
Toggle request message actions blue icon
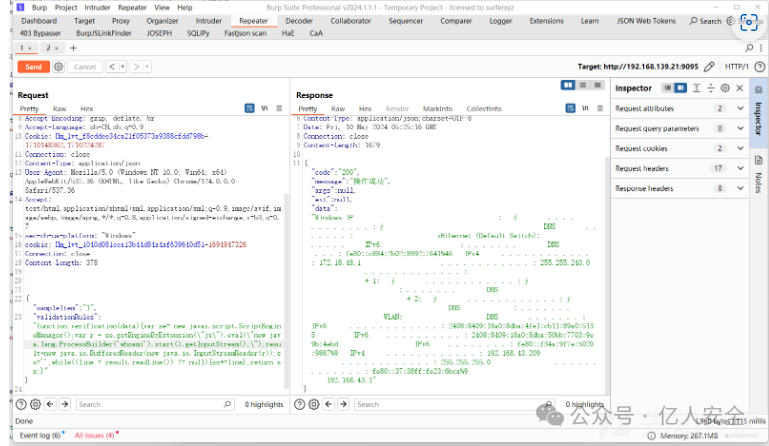point(250,108)
